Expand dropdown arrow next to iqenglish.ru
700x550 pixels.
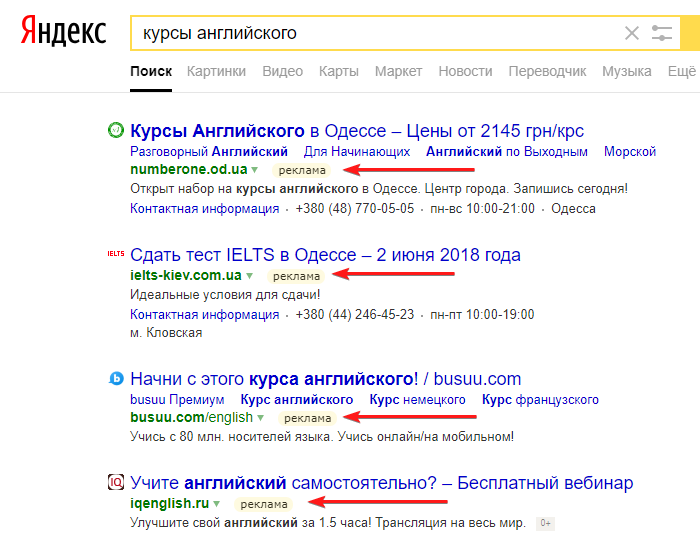click(217, 504)
